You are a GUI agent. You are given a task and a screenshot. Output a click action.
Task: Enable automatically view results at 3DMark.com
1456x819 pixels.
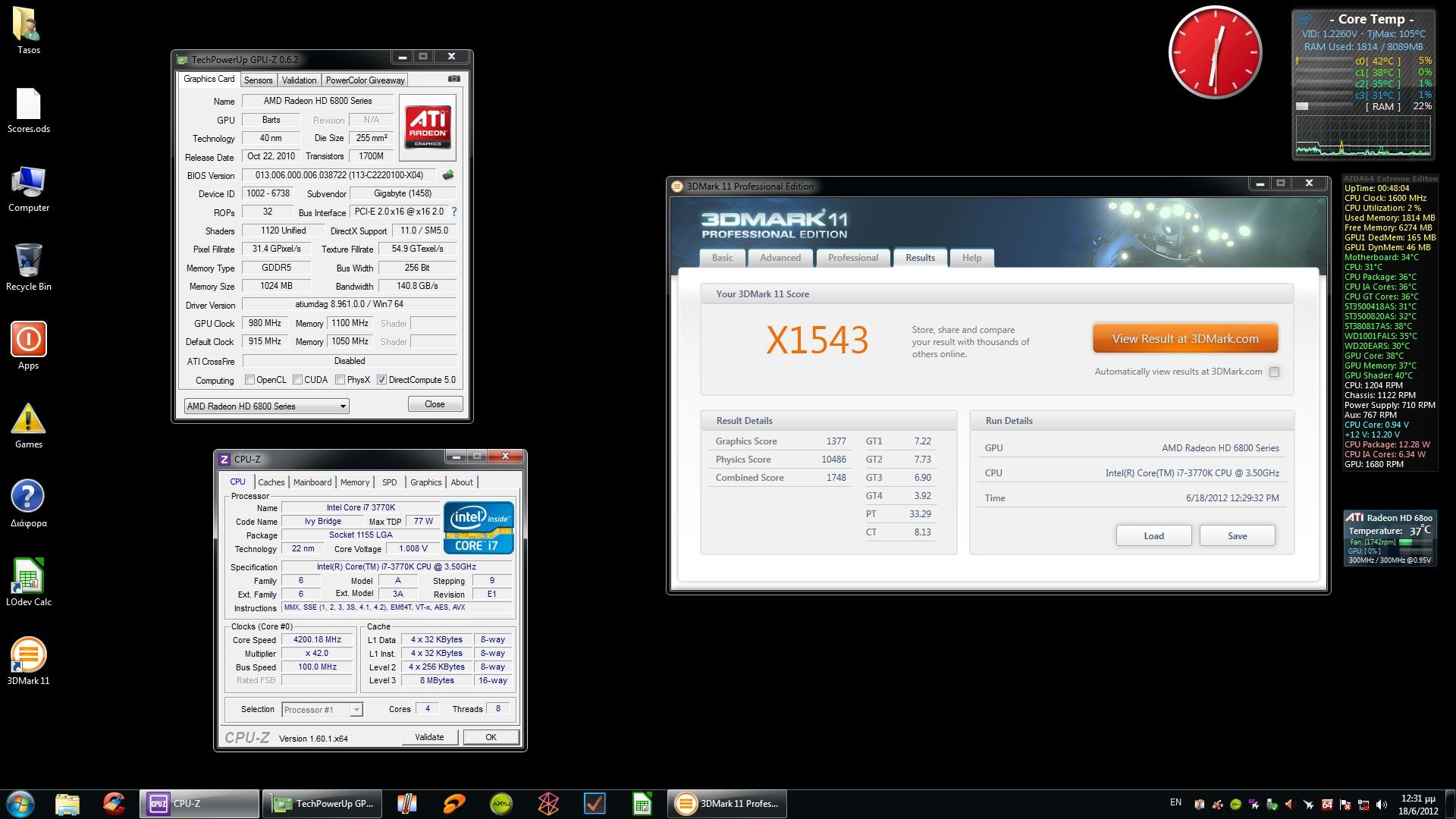(1274, 372)
